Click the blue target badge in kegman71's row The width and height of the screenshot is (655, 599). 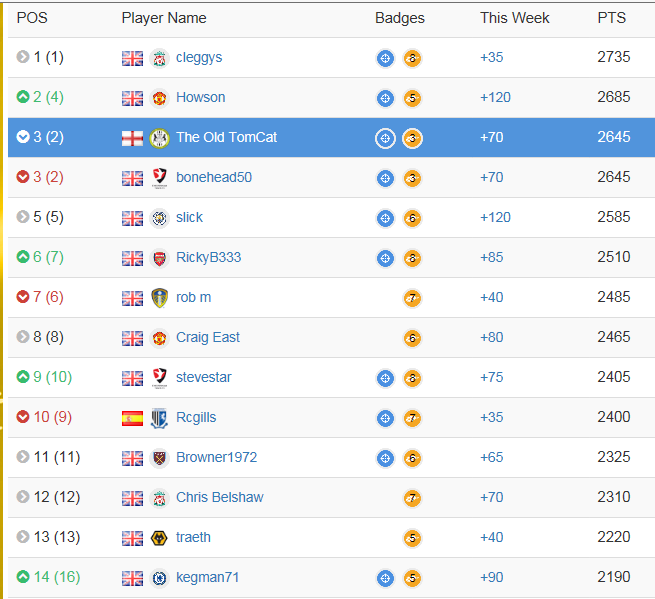[385, 578]
